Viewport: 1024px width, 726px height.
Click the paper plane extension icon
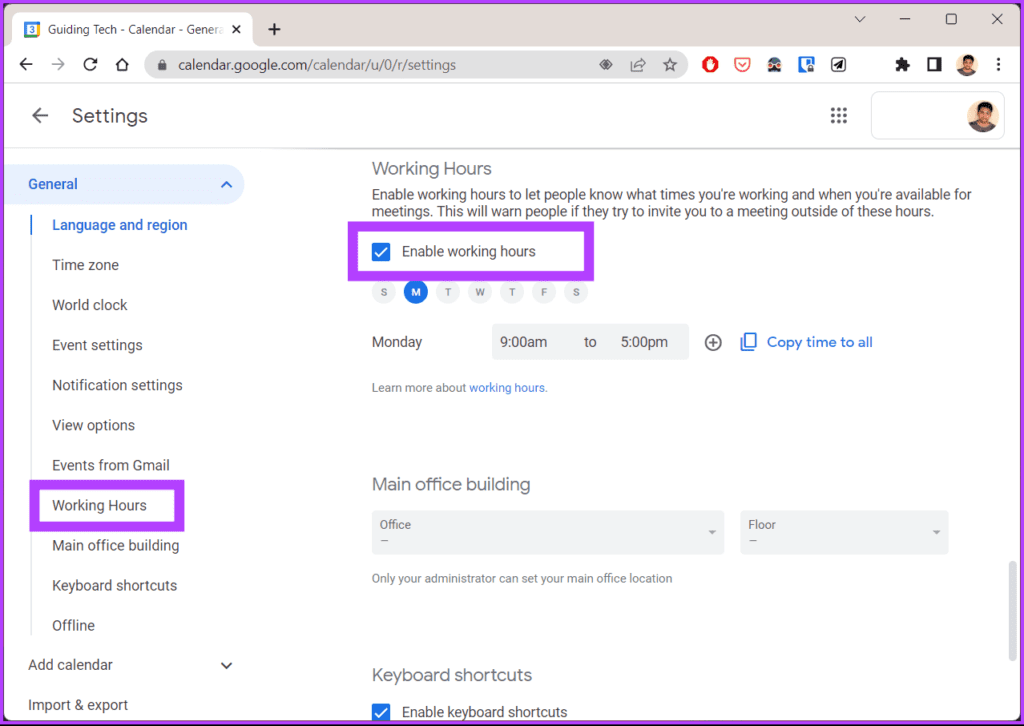point(838,65)
